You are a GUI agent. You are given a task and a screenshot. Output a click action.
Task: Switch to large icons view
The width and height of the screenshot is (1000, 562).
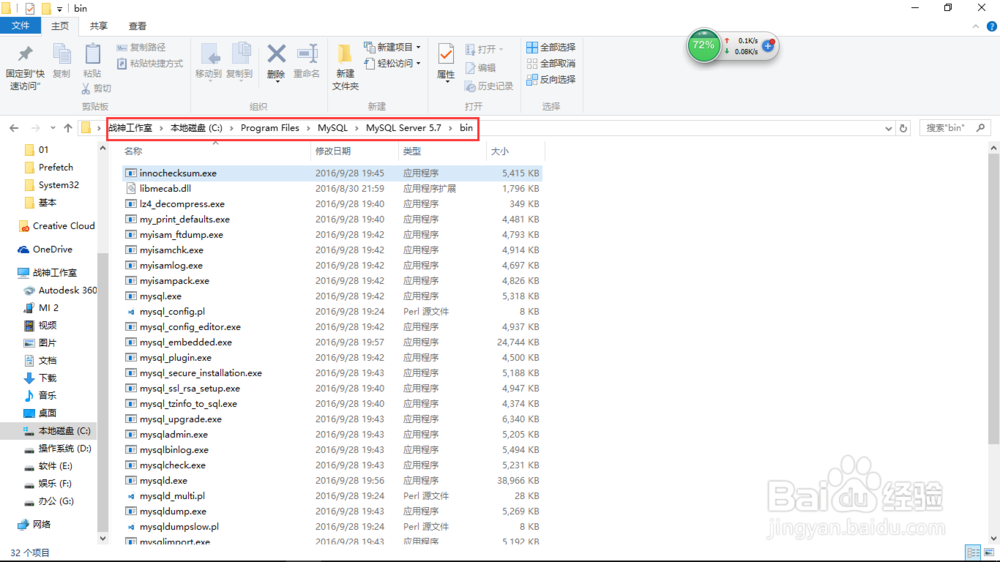[x=989, y=552]
